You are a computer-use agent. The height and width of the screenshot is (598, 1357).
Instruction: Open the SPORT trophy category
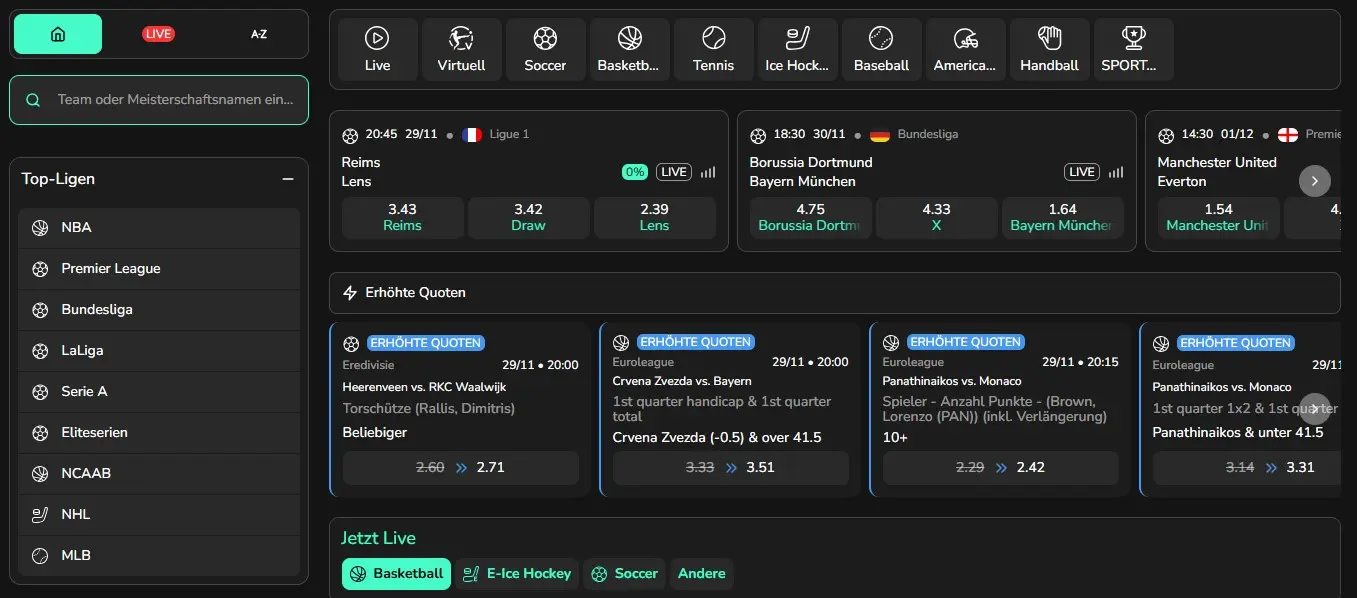[x=1134, y=49]
